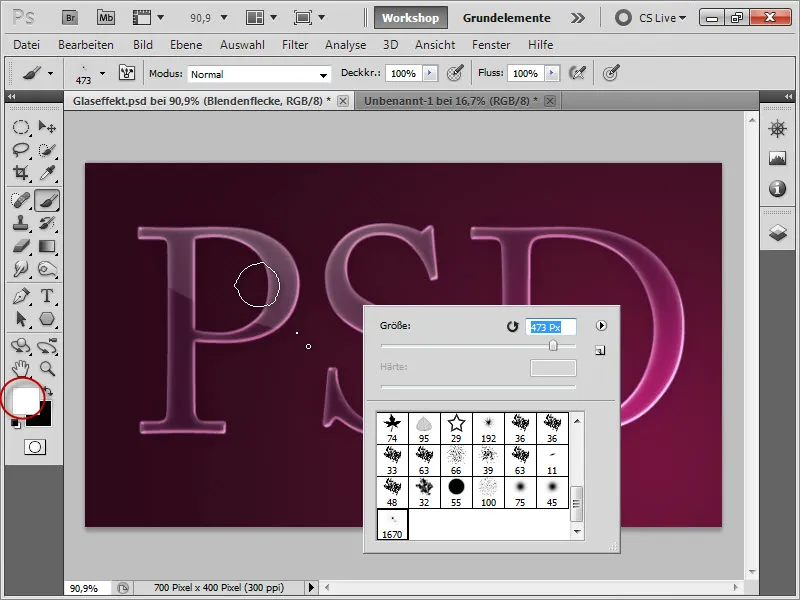Open the Fenster menu
This screenshot has height=600, width=800.
point(491,45)
